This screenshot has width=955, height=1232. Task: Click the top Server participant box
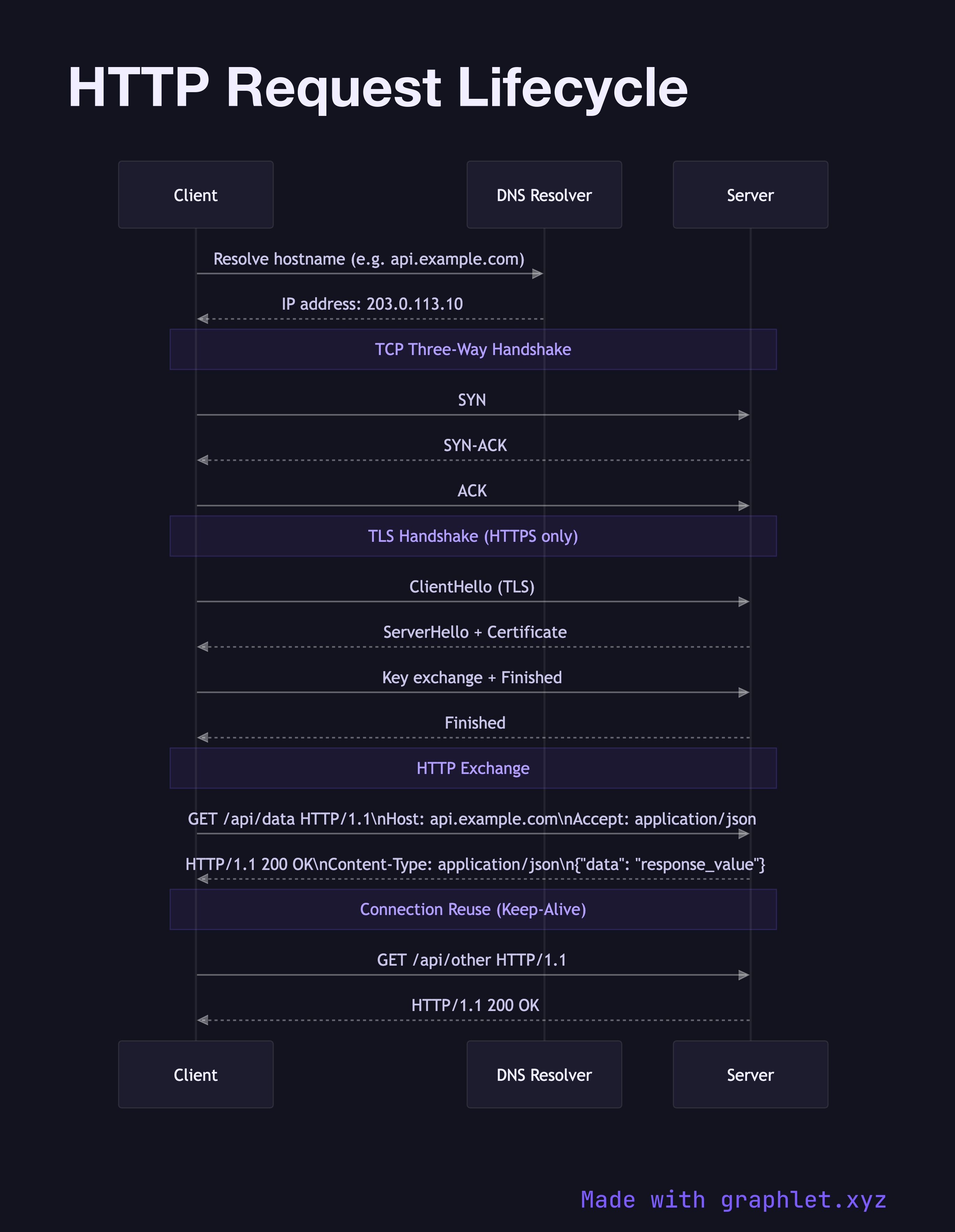[x=750, y=194]
